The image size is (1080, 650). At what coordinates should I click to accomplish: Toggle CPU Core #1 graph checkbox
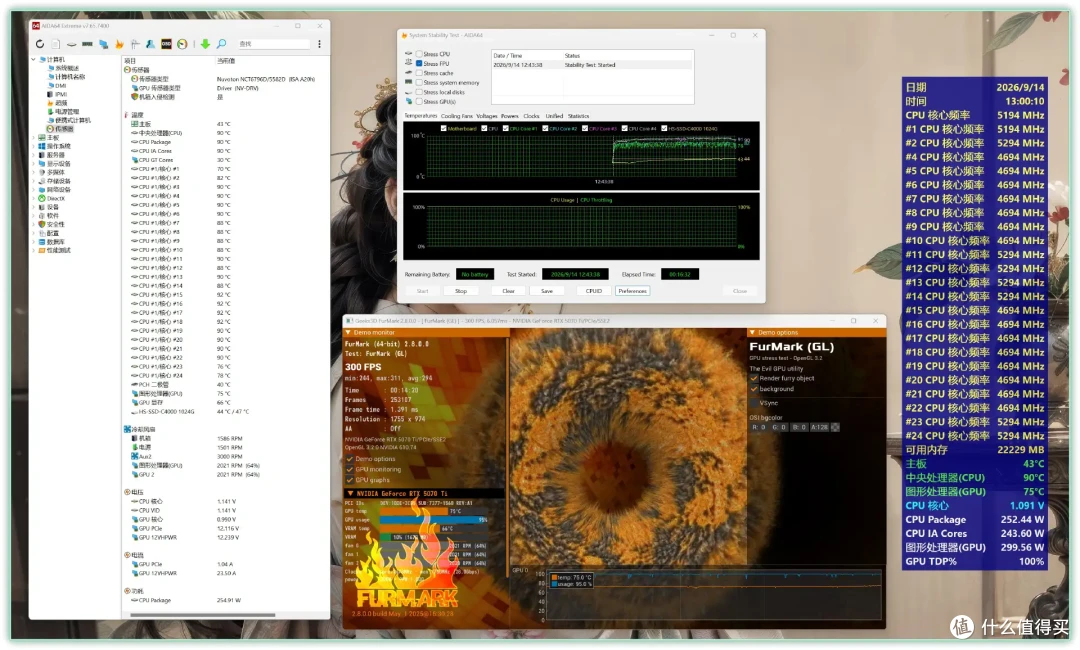506,128
